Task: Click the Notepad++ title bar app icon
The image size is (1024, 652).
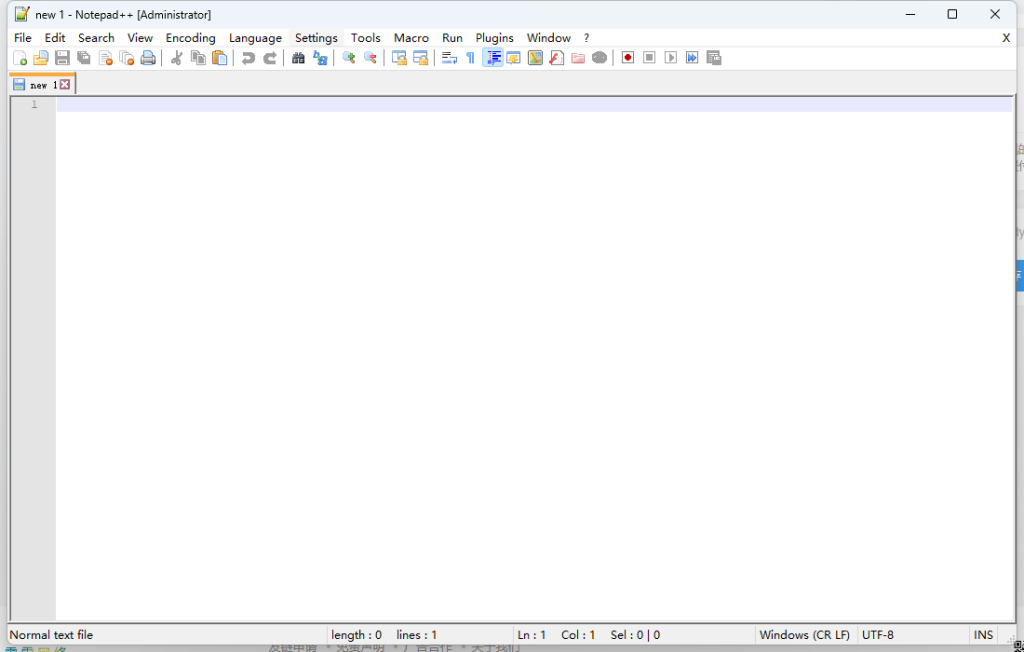Action: point(22,14)
